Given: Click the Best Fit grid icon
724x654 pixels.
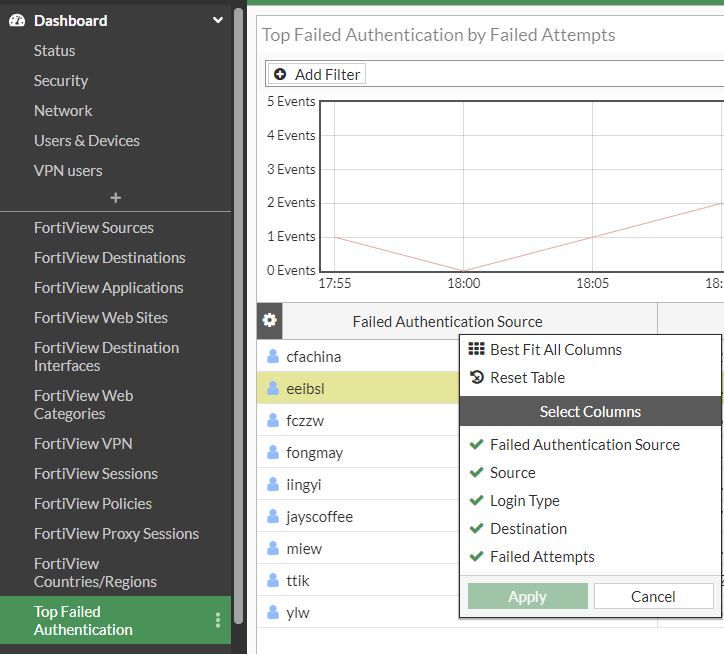Looking at the screenshot, I should point(477,349).
